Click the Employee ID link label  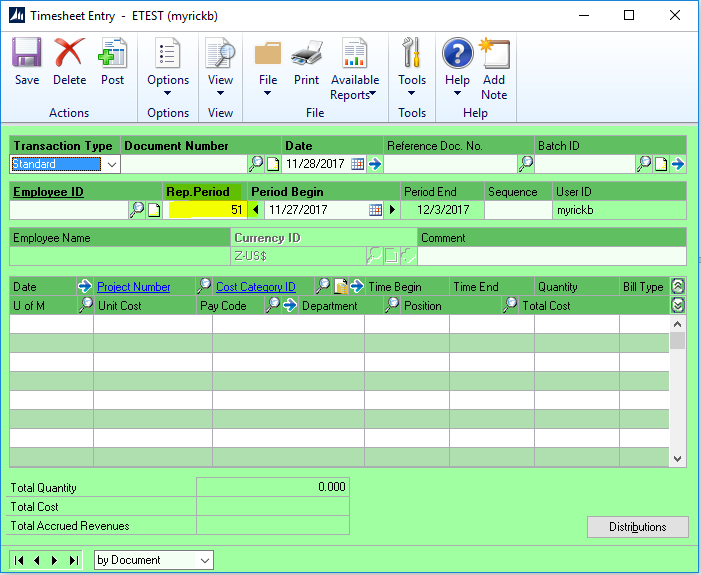48,192
